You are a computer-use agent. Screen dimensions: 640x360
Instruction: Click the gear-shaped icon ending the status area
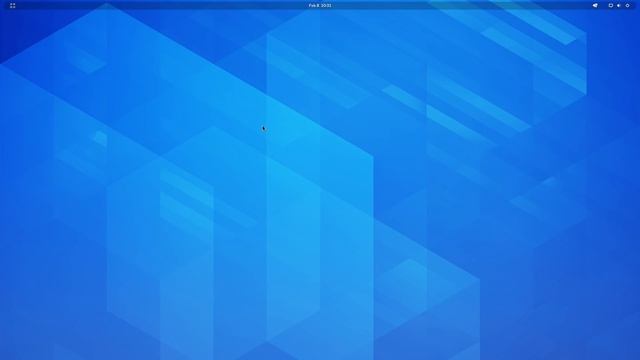pyautogui.click(x=627, y=6)
